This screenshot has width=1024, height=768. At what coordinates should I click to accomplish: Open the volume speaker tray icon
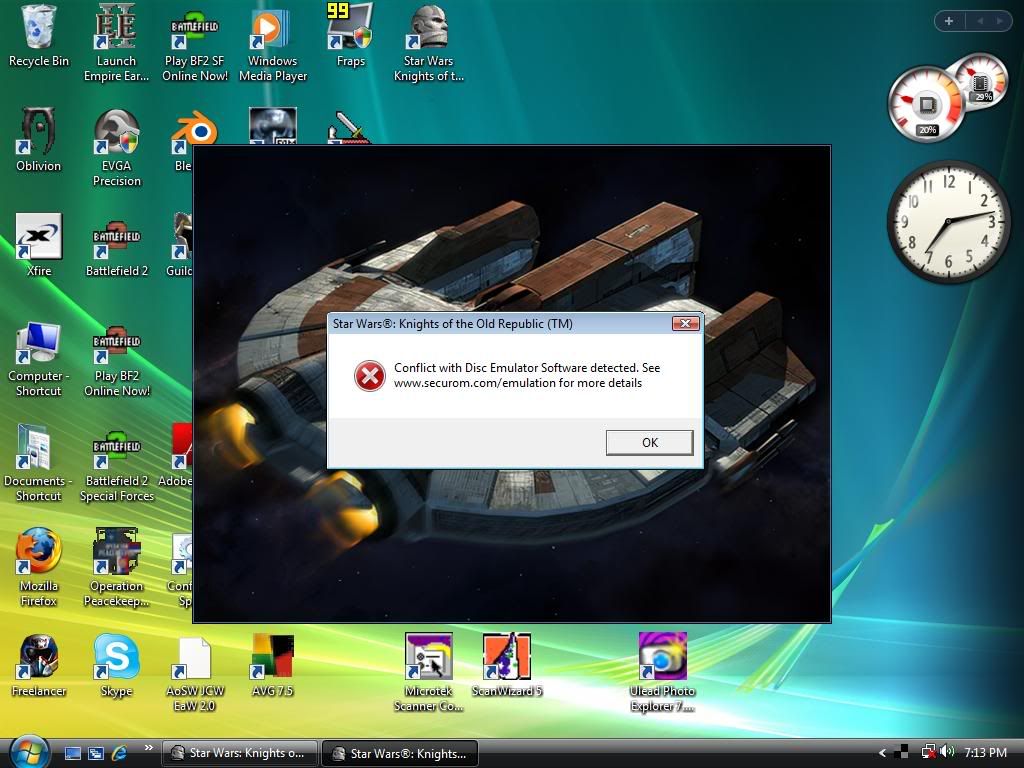[948, 752]
